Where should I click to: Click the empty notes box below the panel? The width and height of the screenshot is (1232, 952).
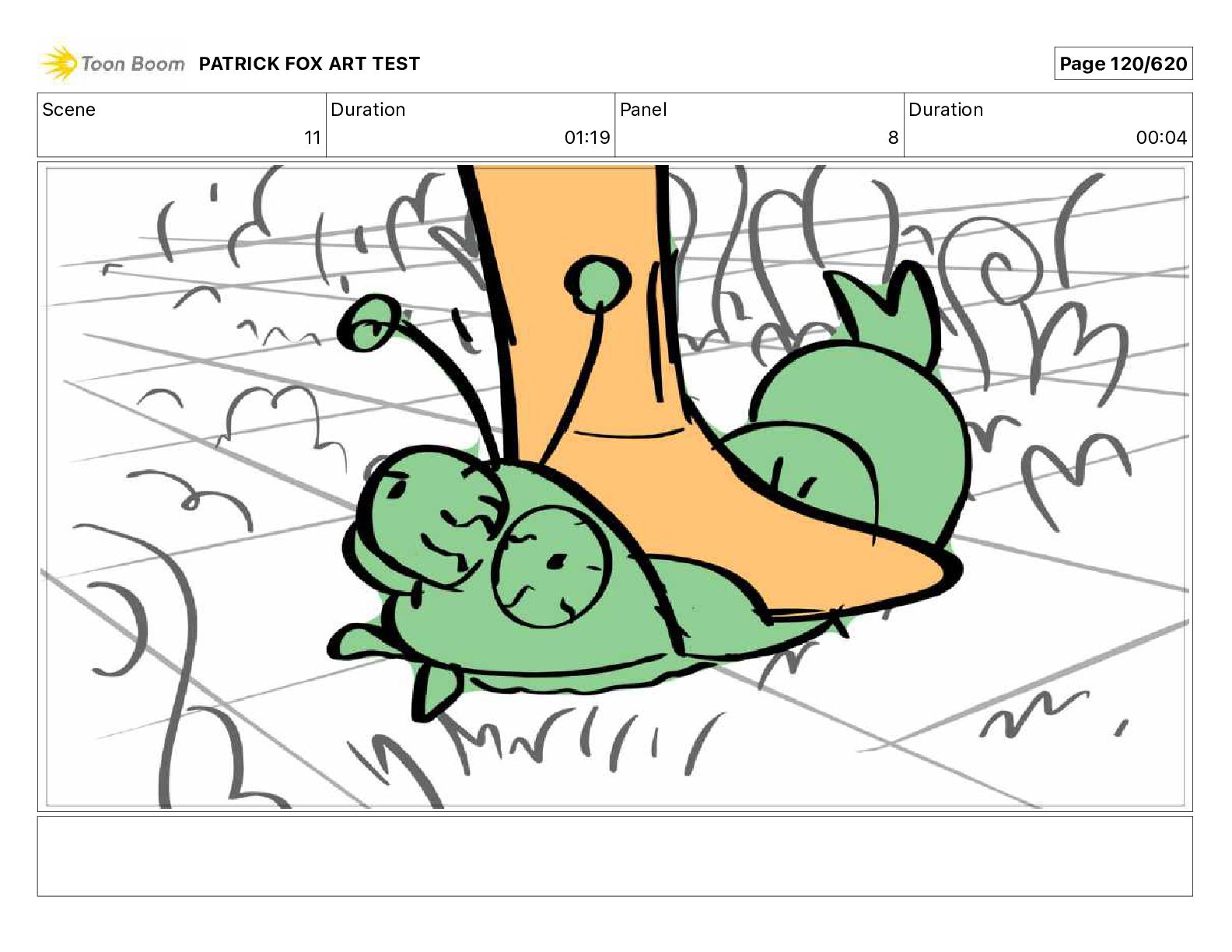pyautogui.click(x=614, y=856)
